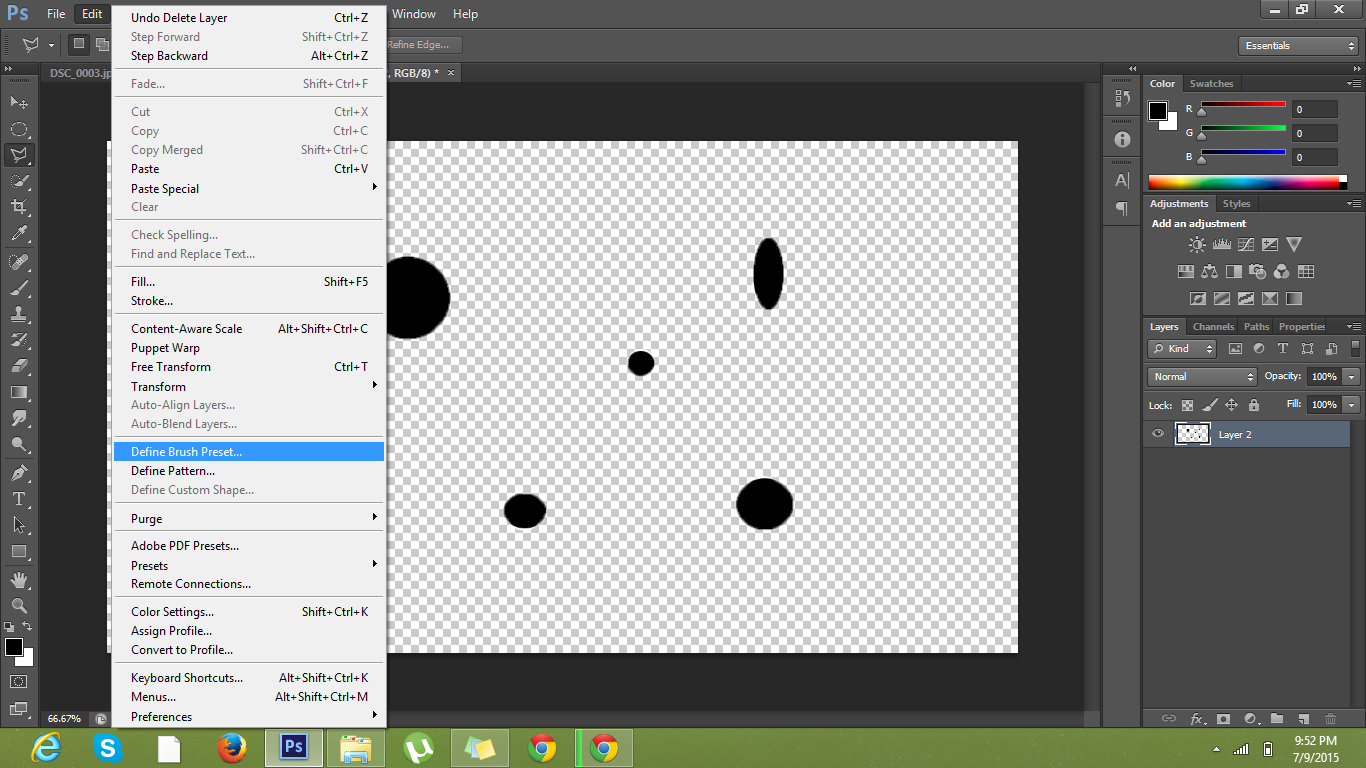1366x768 pixels.
Task: Select the Hand tool
Action: point(19,579)
